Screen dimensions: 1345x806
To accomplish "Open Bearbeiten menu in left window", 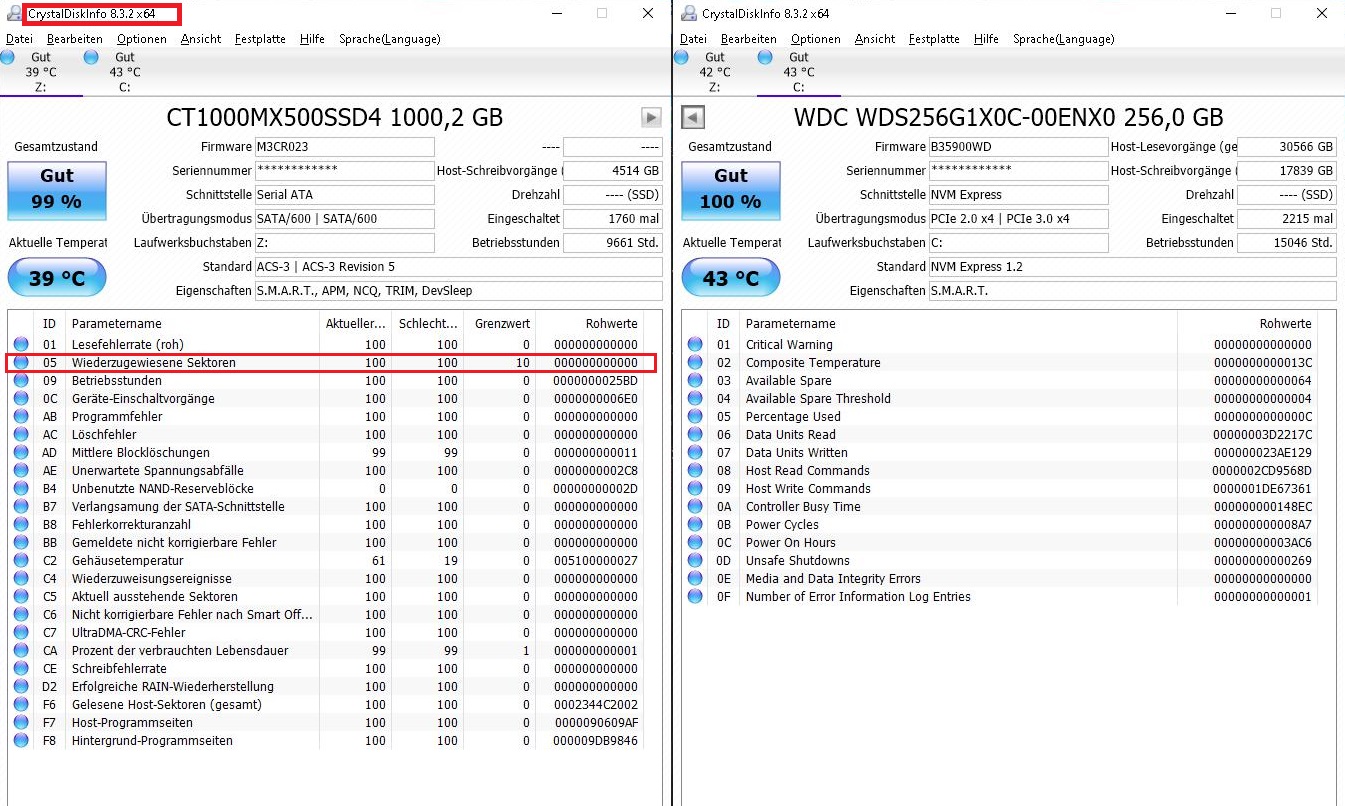I will click(75, 39).
